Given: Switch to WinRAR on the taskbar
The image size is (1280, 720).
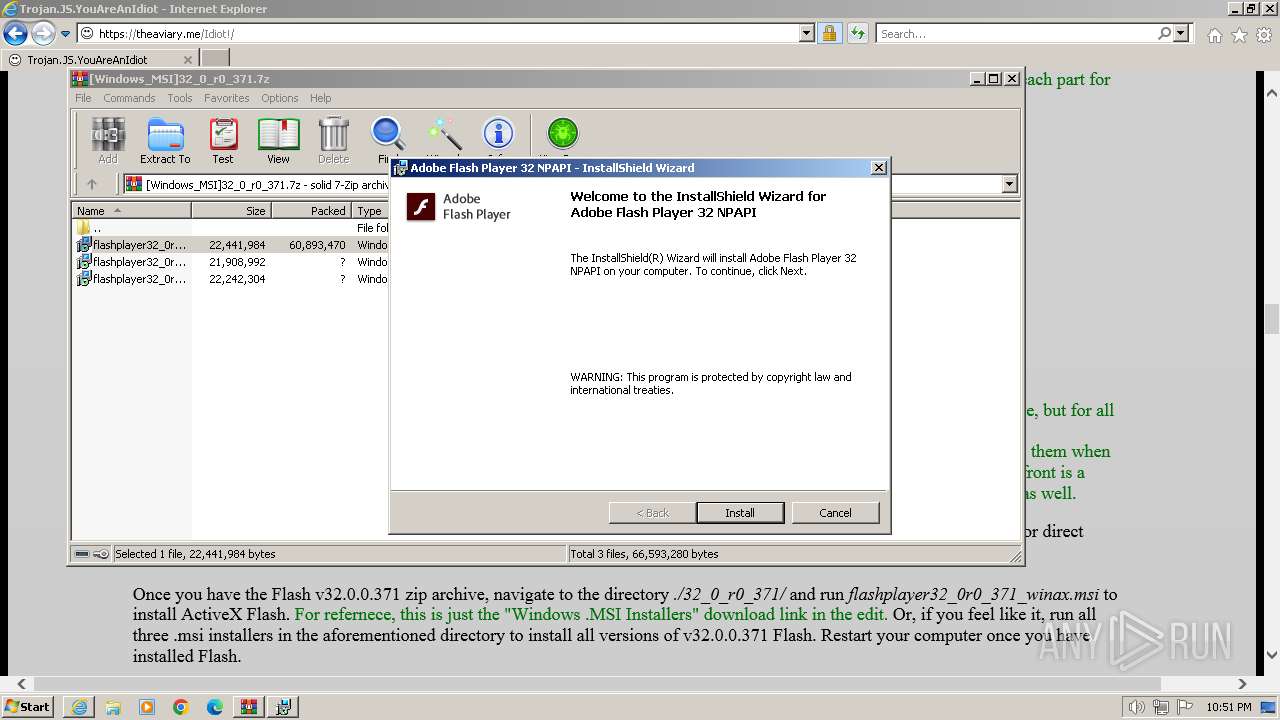Looking at the screenshot, I should click(x=249, y=707).
